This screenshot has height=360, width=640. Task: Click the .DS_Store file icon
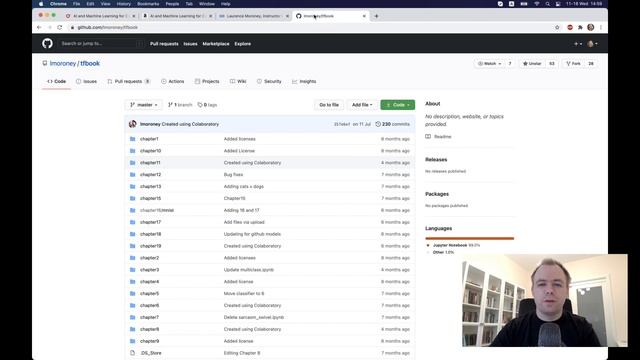coord(132,353)
